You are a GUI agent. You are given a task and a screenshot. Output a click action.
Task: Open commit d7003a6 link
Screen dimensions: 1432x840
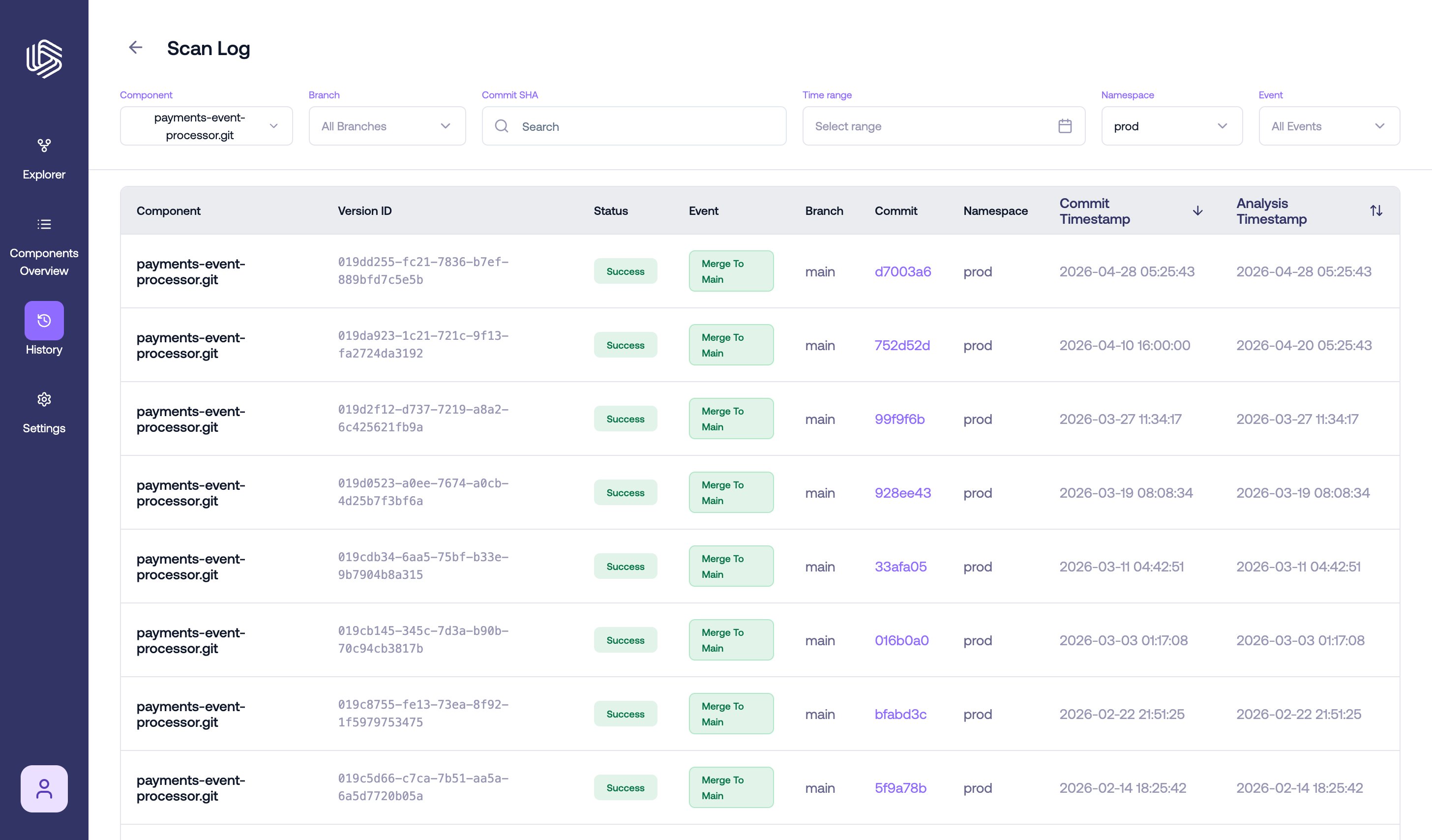pos(902,271)
